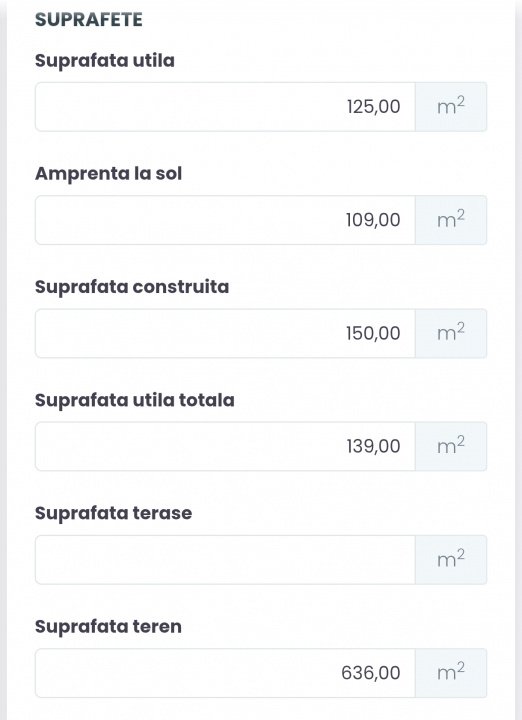The image size is (522, 720).
Task: Click the Suprafata utila totala label
Action: click(135, 400)
